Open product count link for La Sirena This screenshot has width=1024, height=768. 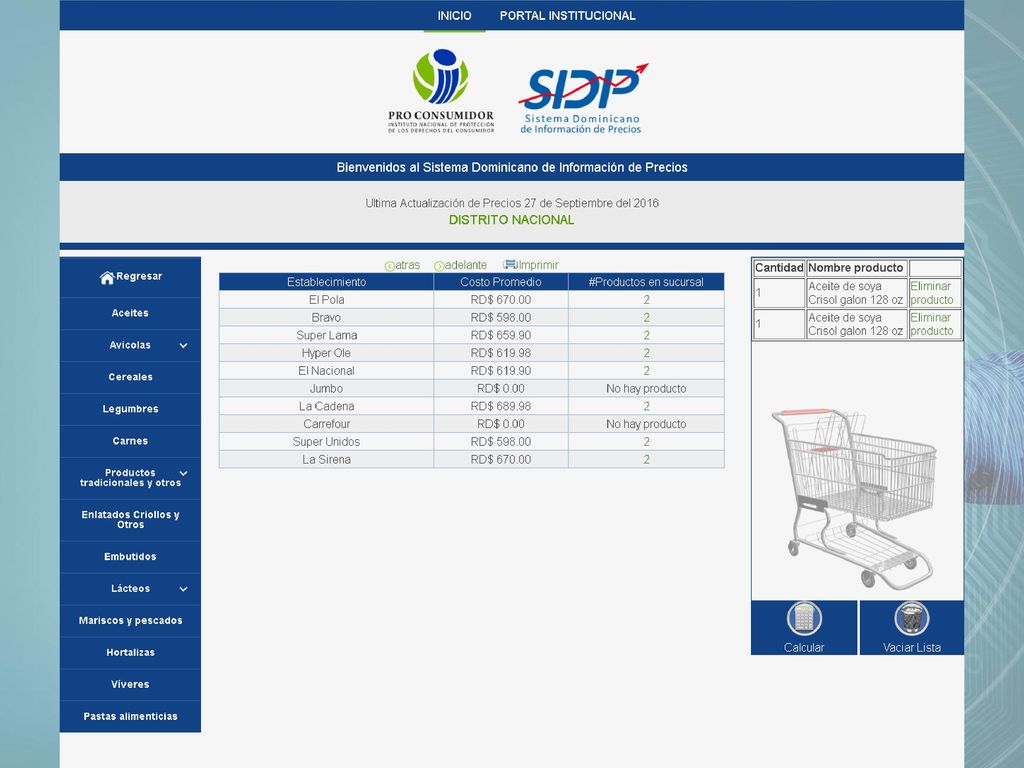647,460
